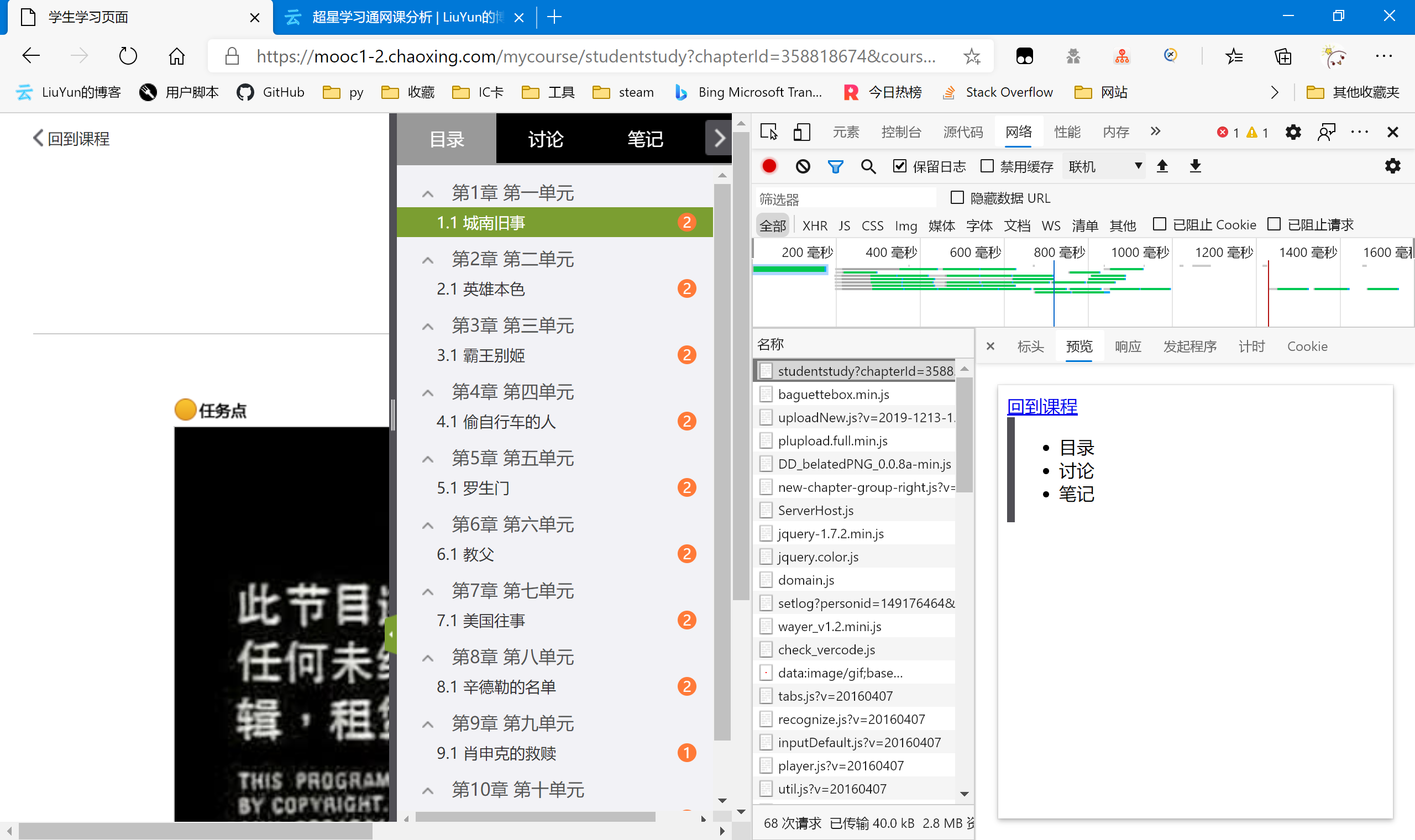Click the inspect element (cursor) icon

pos(768,131)
